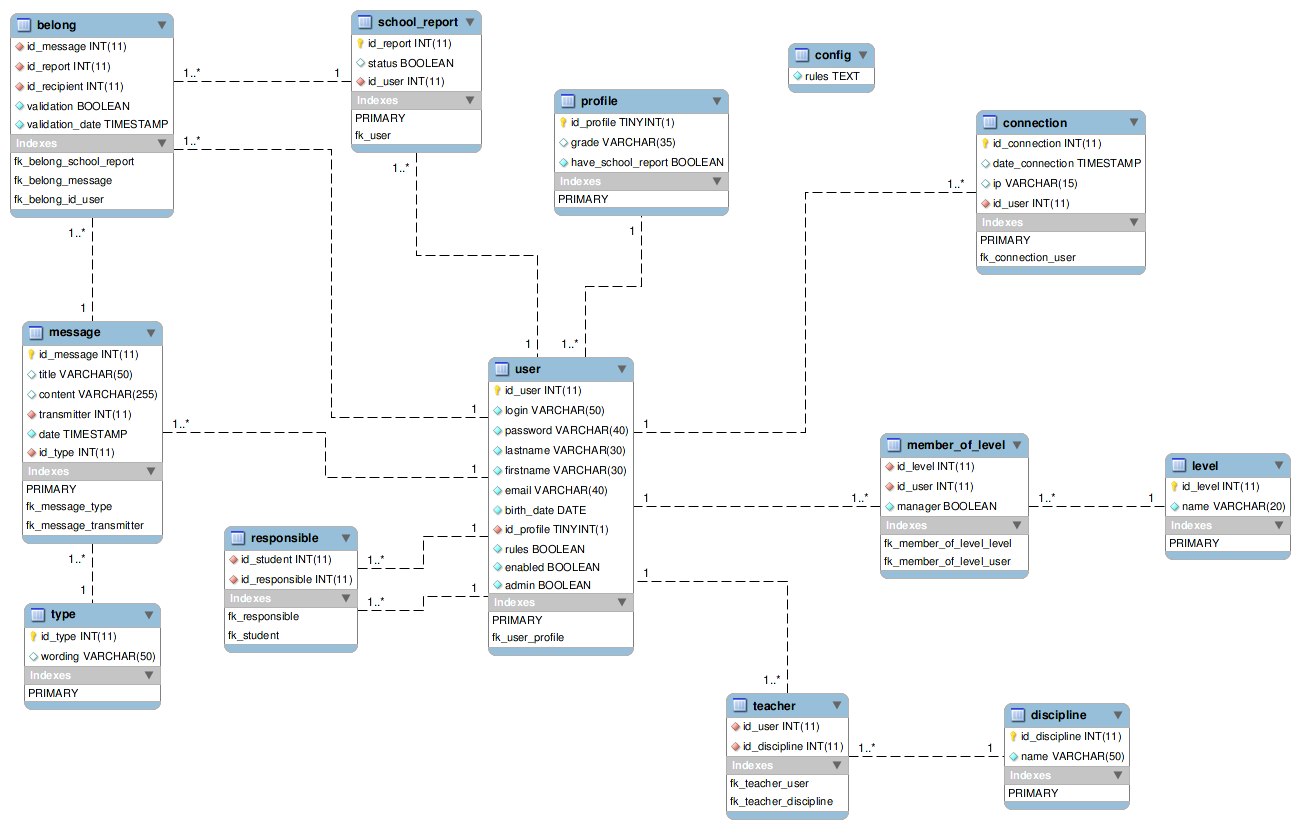Collapse the user table using its header arrow
The image size is (1300, 829).
[x=622, y=369]
